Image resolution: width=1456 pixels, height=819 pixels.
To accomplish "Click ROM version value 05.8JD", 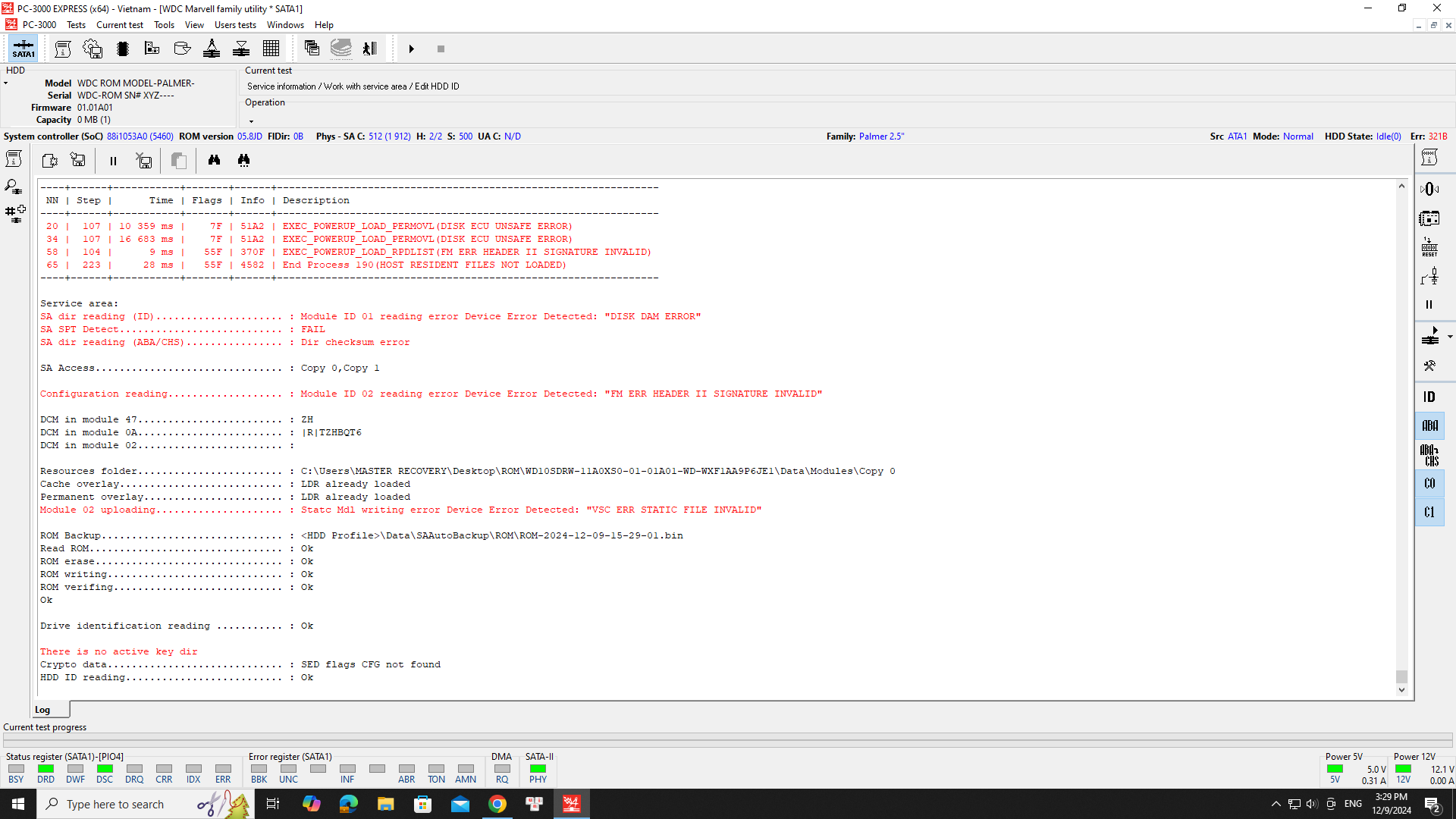I will (x=249, y=136).
